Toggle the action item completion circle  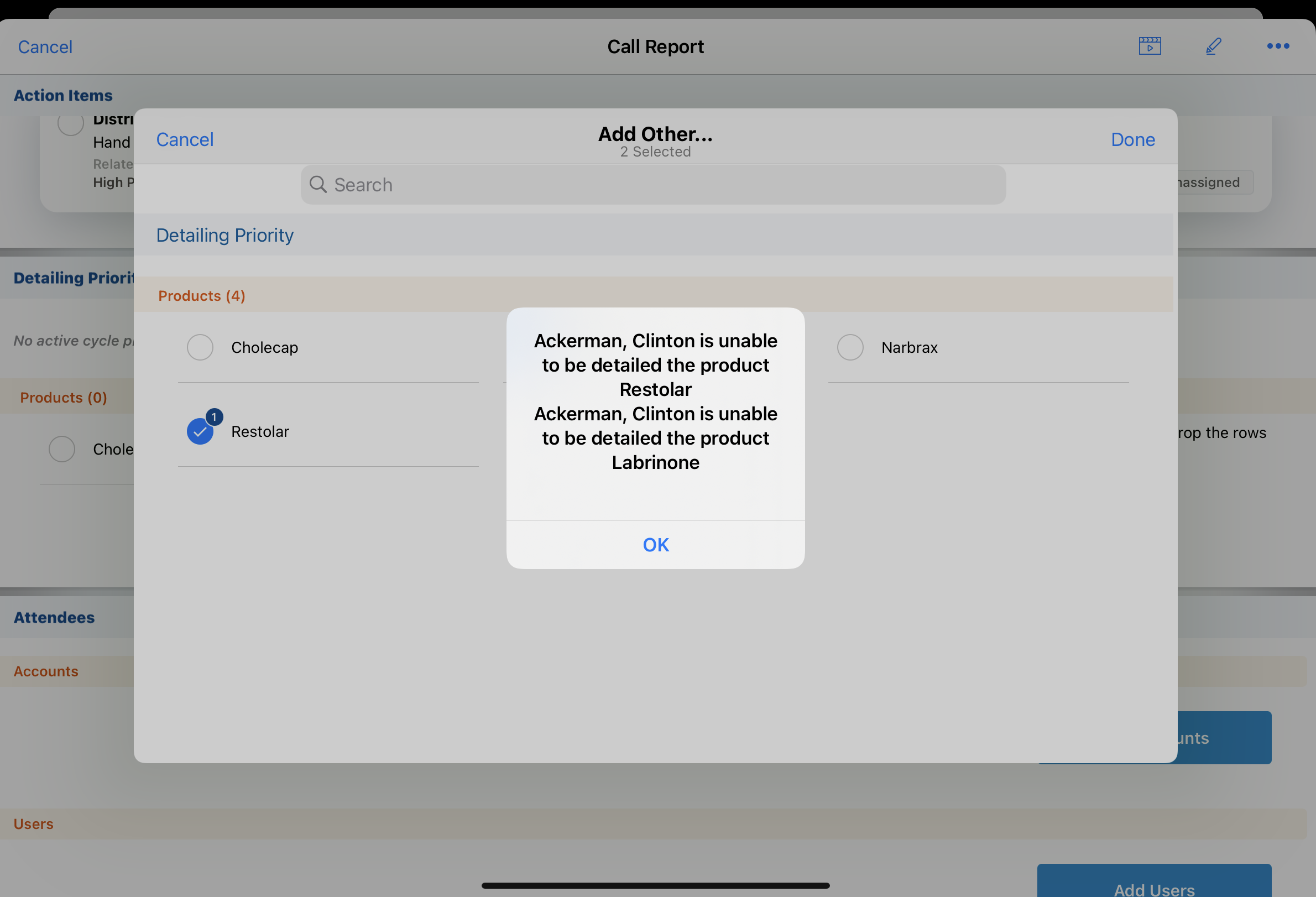coord(71,123)
